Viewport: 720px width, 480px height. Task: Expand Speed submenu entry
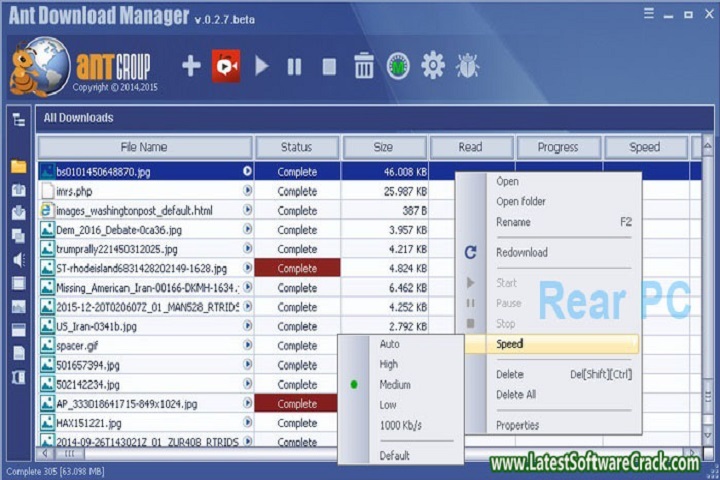coord(552,344)
